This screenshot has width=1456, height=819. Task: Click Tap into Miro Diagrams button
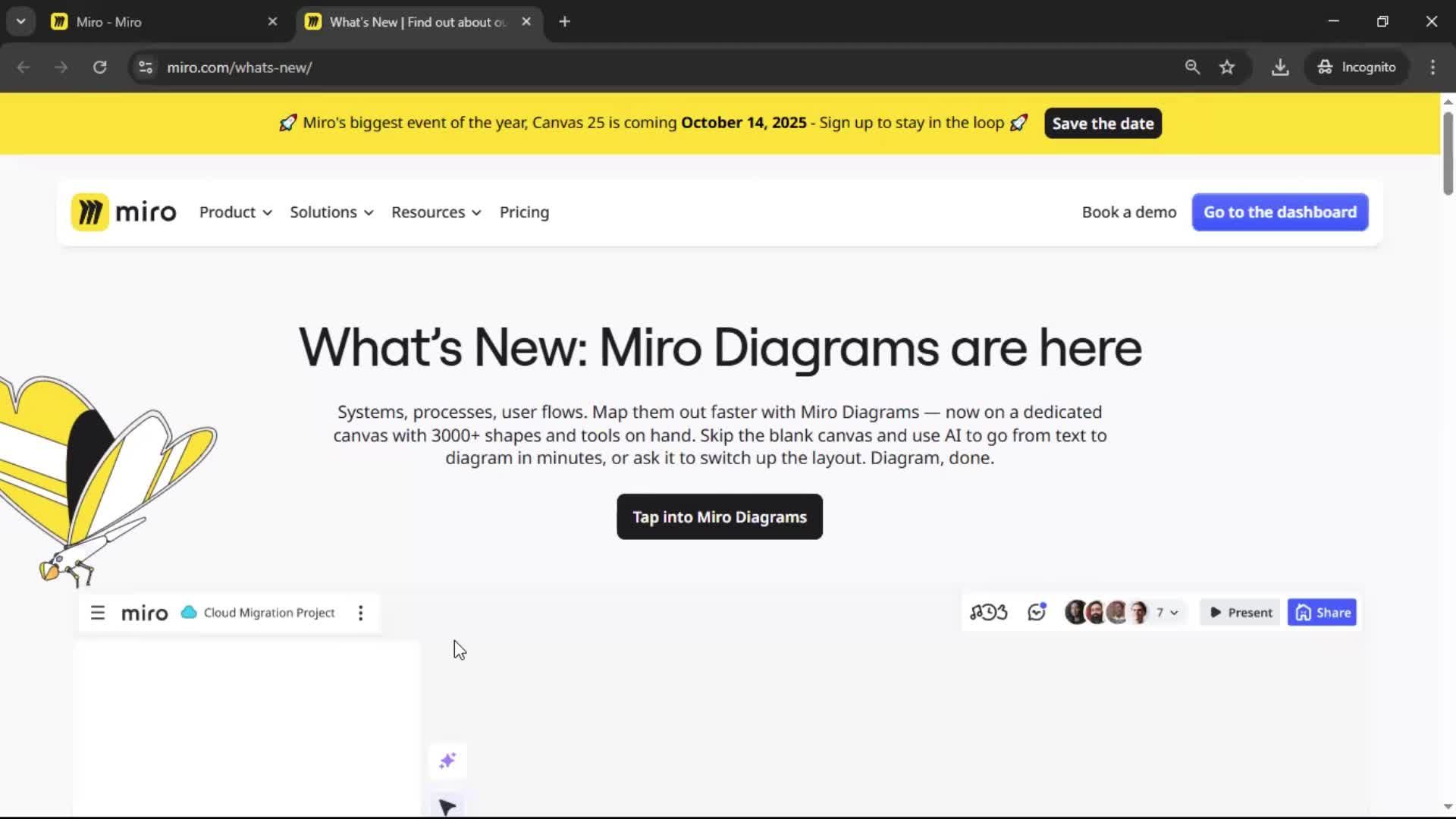(720, 517)
